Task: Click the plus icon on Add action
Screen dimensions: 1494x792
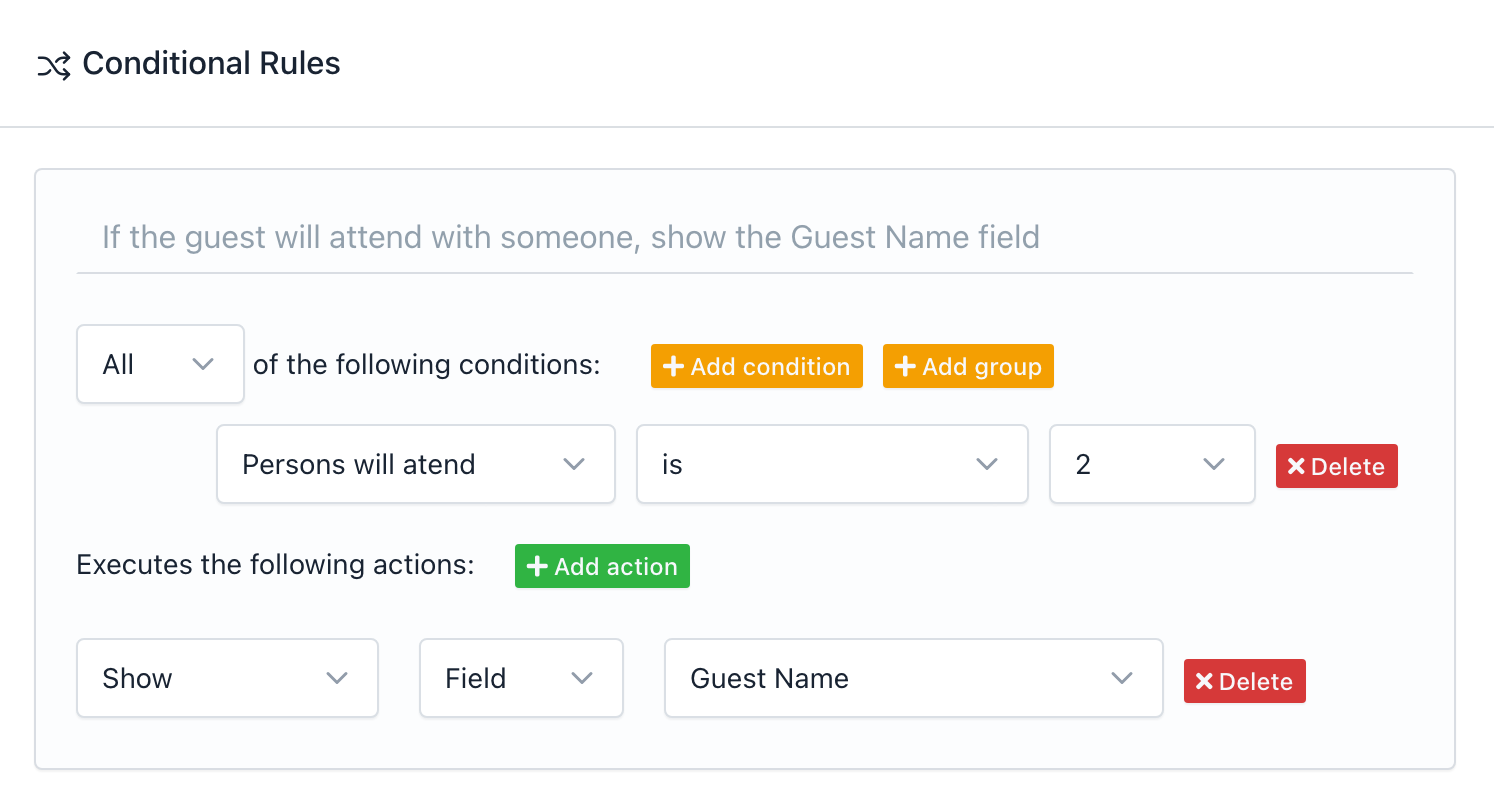Action: point(537,567)
